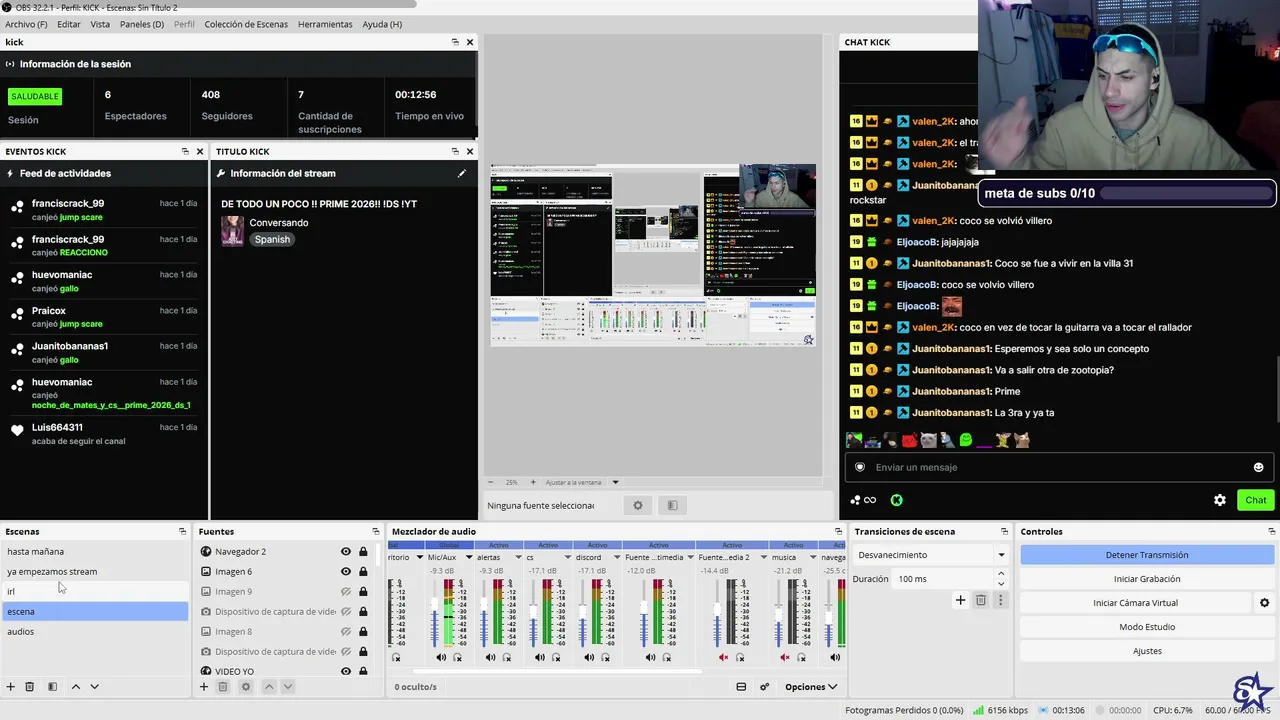Add a scene transition with plus icon
Screen dimensions: 1280x720
pos(960,600)
